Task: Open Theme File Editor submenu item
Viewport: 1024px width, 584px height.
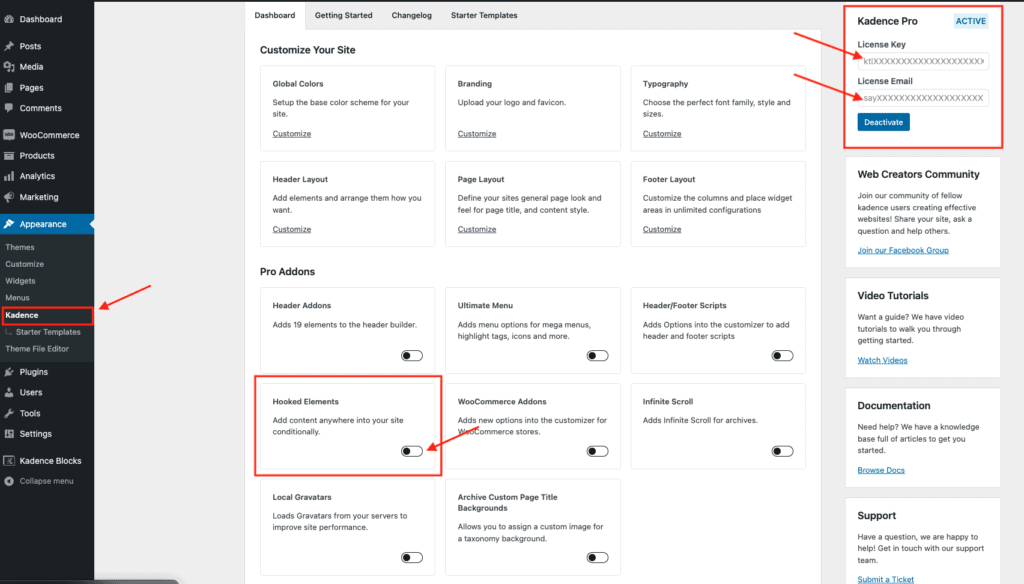Action: point(37,349)
